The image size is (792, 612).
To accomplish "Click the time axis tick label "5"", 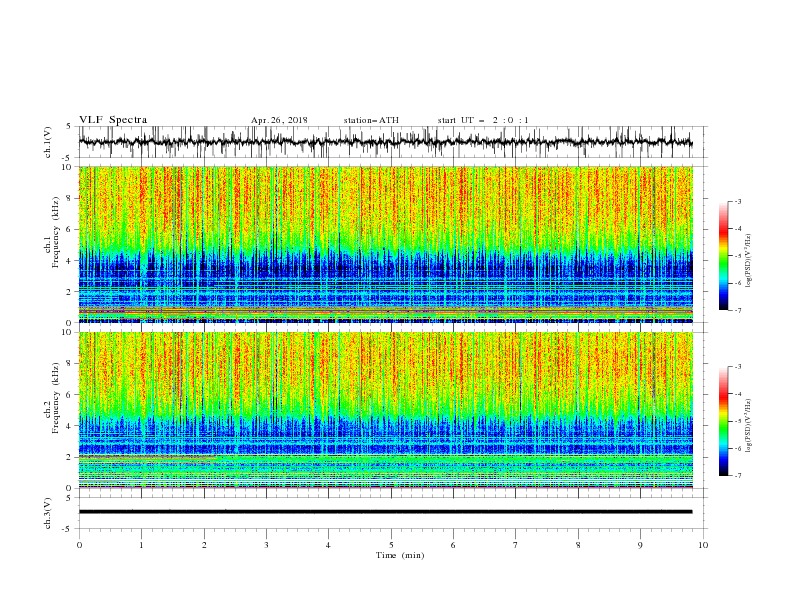I will [x=391, y=545].
